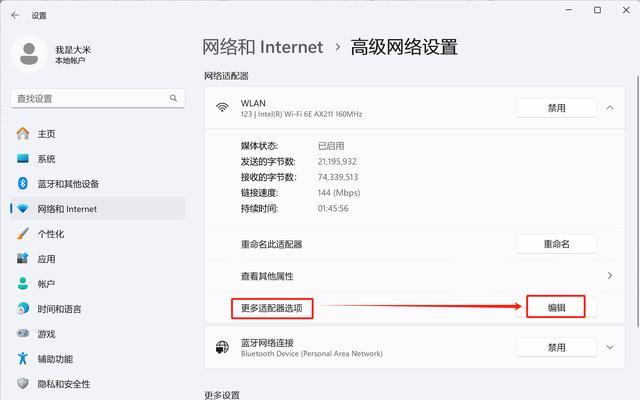Click the 主页 home icon

tap(23, 133)
